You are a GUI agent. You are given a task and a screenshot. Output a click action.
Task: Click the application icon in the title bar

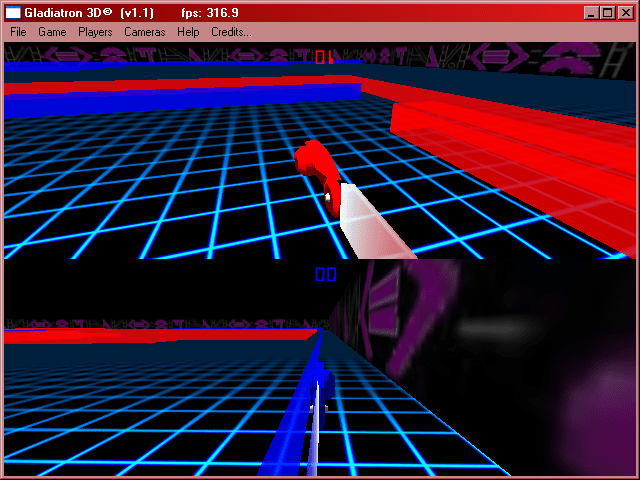[x=13, y=13]
